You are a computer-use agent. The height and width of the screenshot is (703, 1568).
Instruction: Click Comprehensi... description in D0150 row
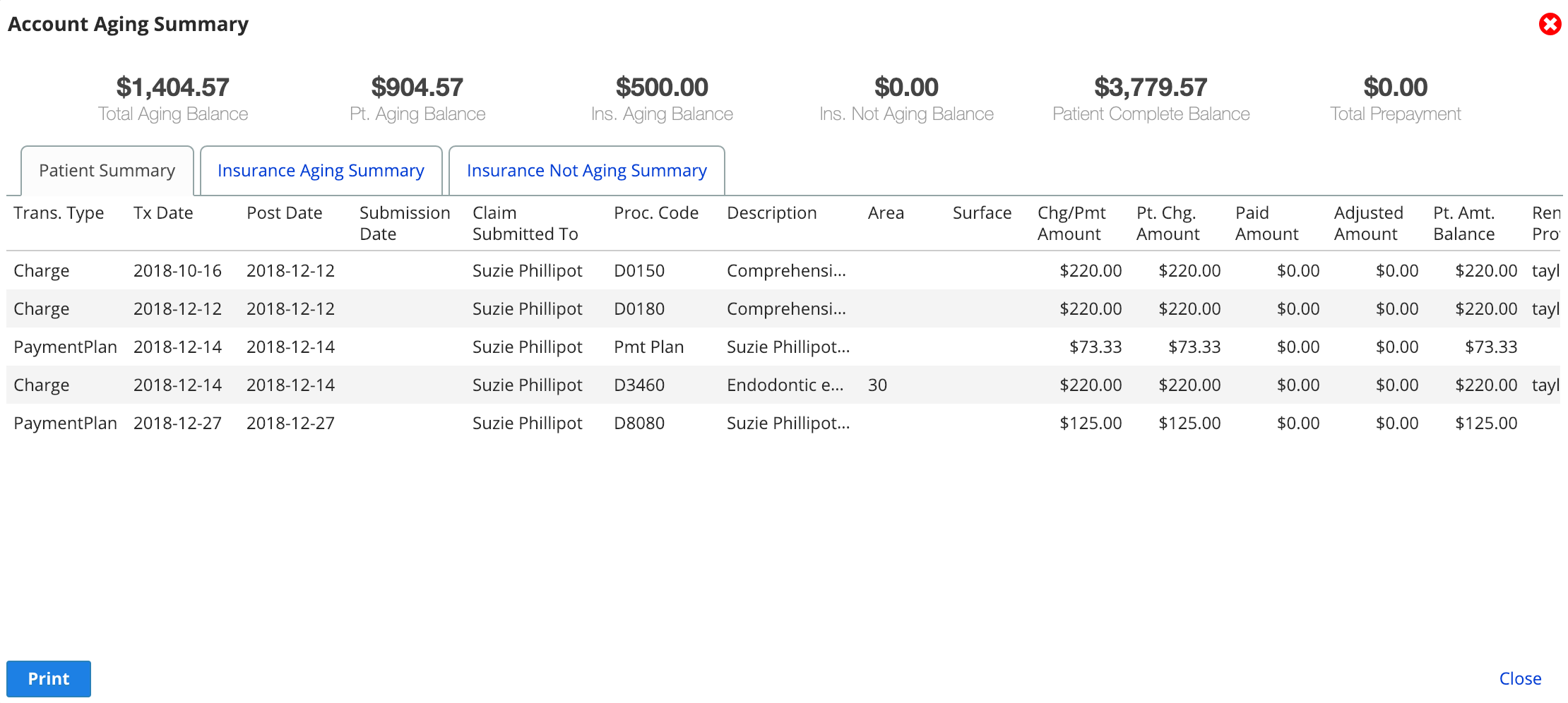[x=786, y=271]
